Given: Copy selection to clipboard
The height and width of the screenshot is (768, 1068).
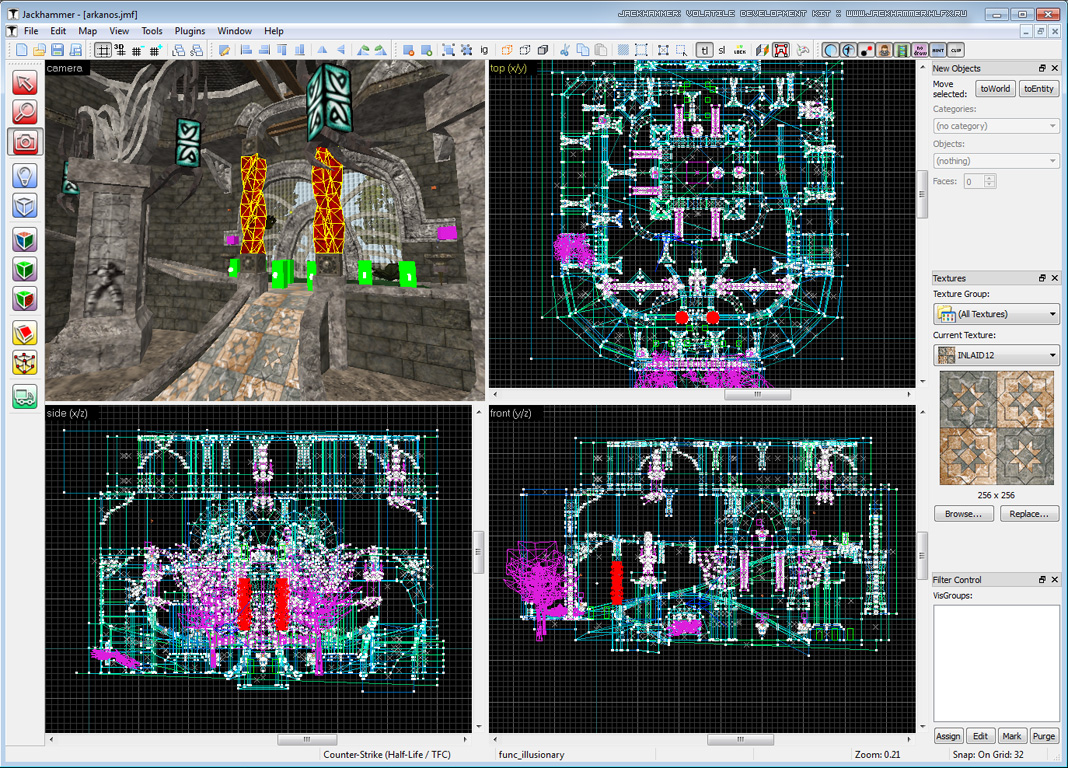Looking at the screenshot, I should pos(583,50).
